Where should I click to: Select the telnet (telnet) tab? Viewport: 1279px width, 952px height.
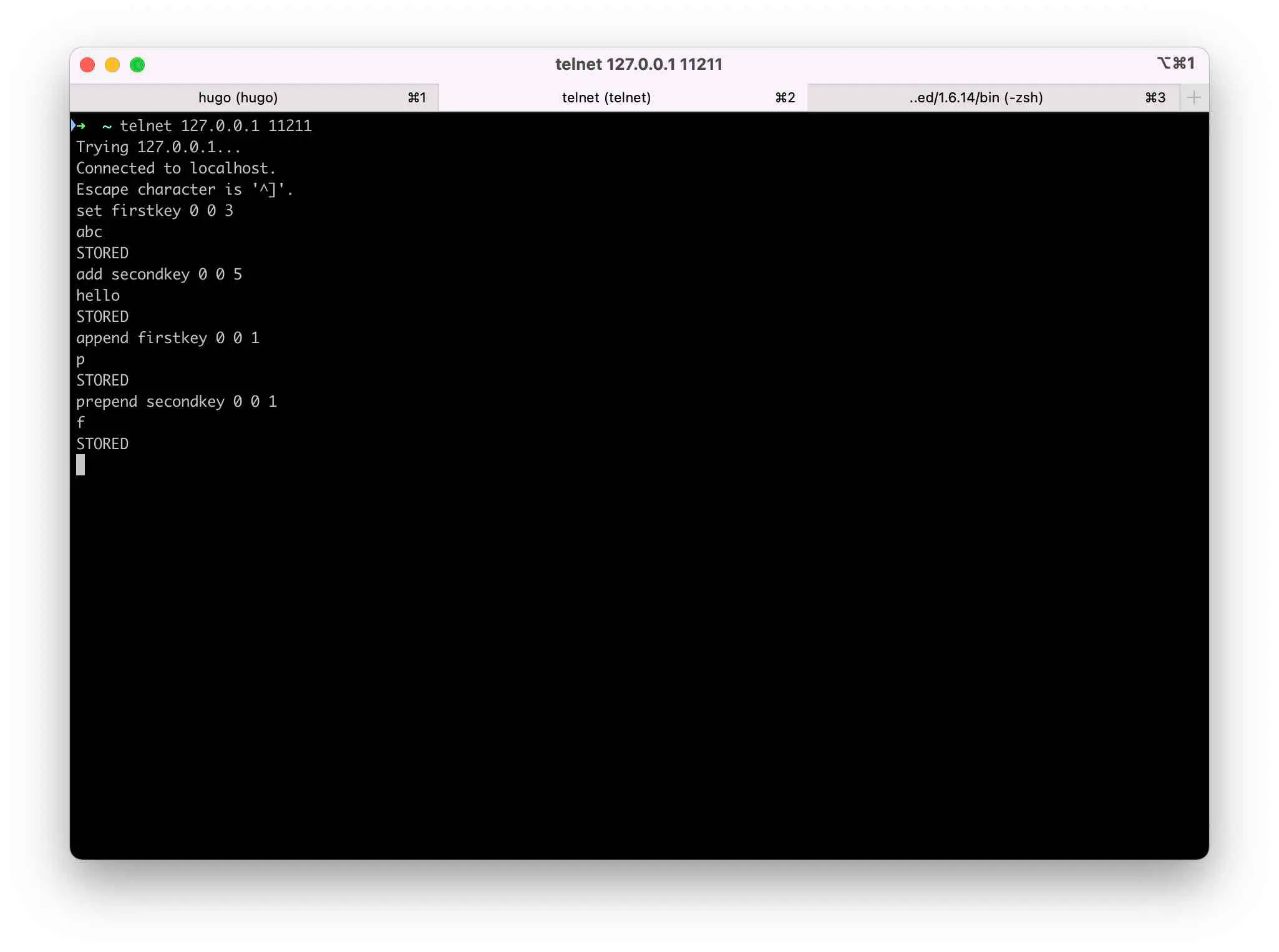606,98
